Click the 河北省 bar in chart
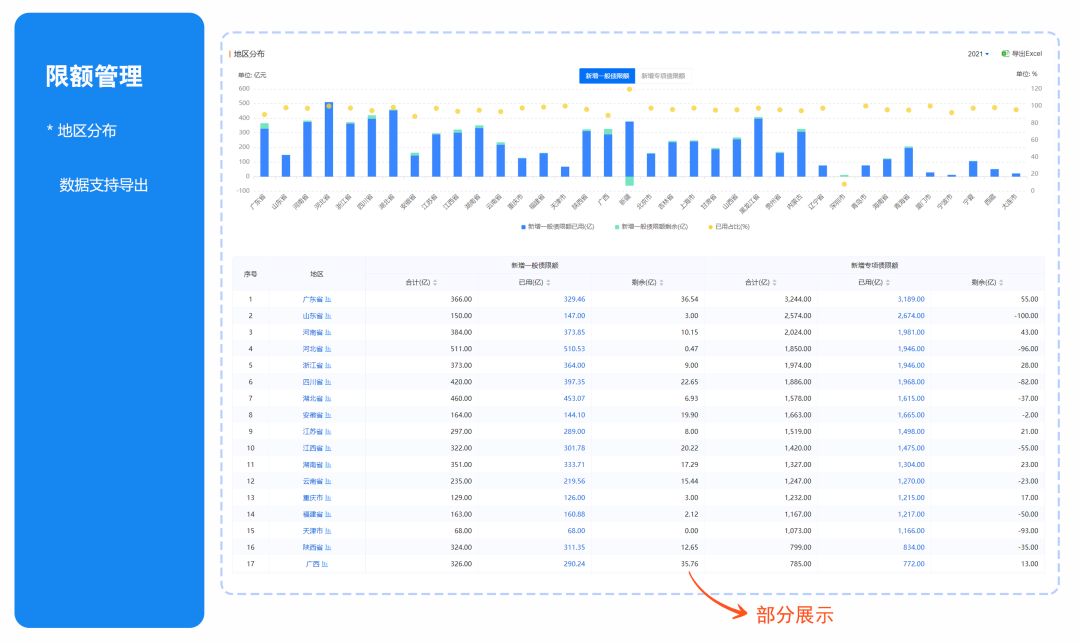 point(329,140)
